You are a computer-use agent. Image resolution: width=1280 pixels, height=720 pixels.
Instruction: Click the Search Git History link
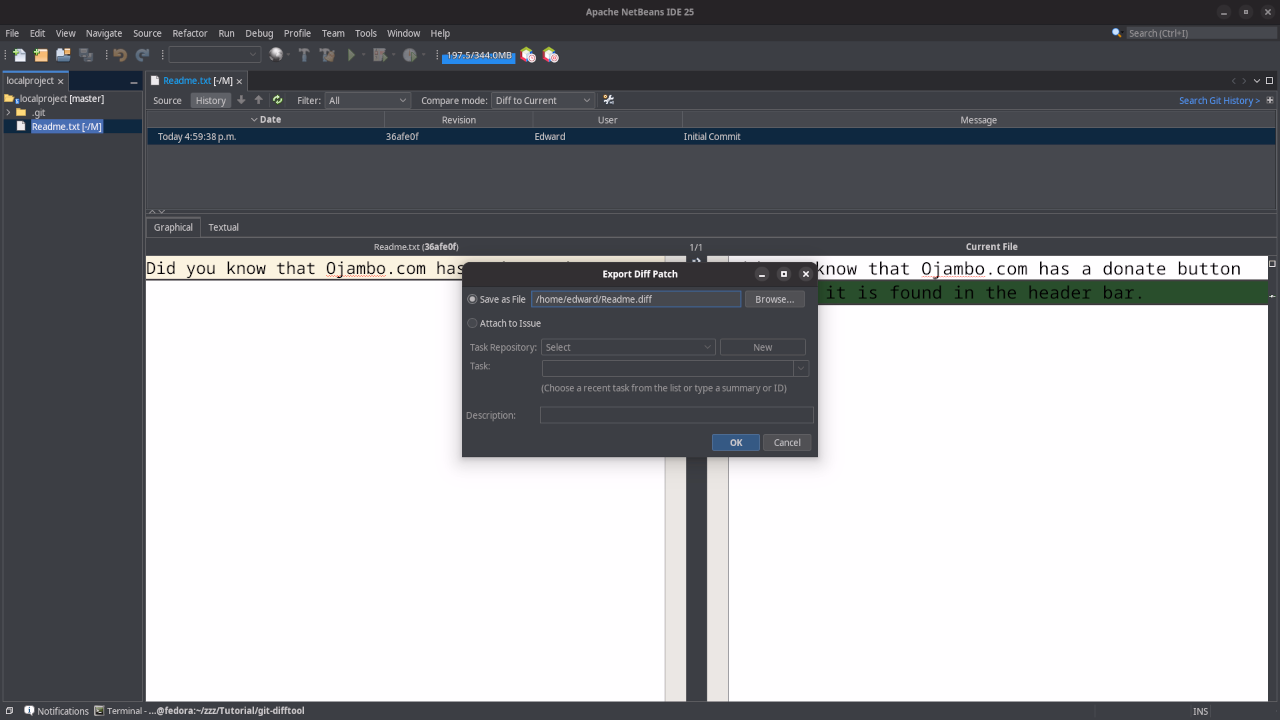(x=1219, y=100)
